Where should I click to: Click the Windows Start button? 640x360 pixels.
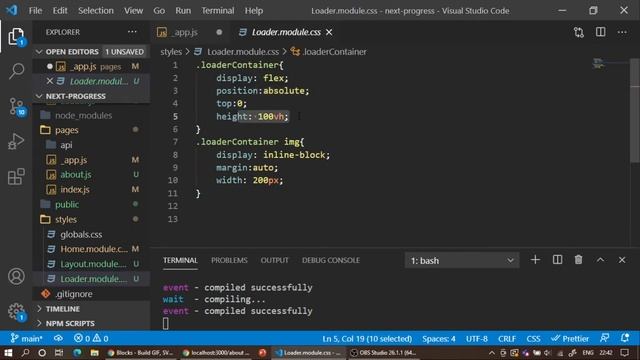point(8,353)
